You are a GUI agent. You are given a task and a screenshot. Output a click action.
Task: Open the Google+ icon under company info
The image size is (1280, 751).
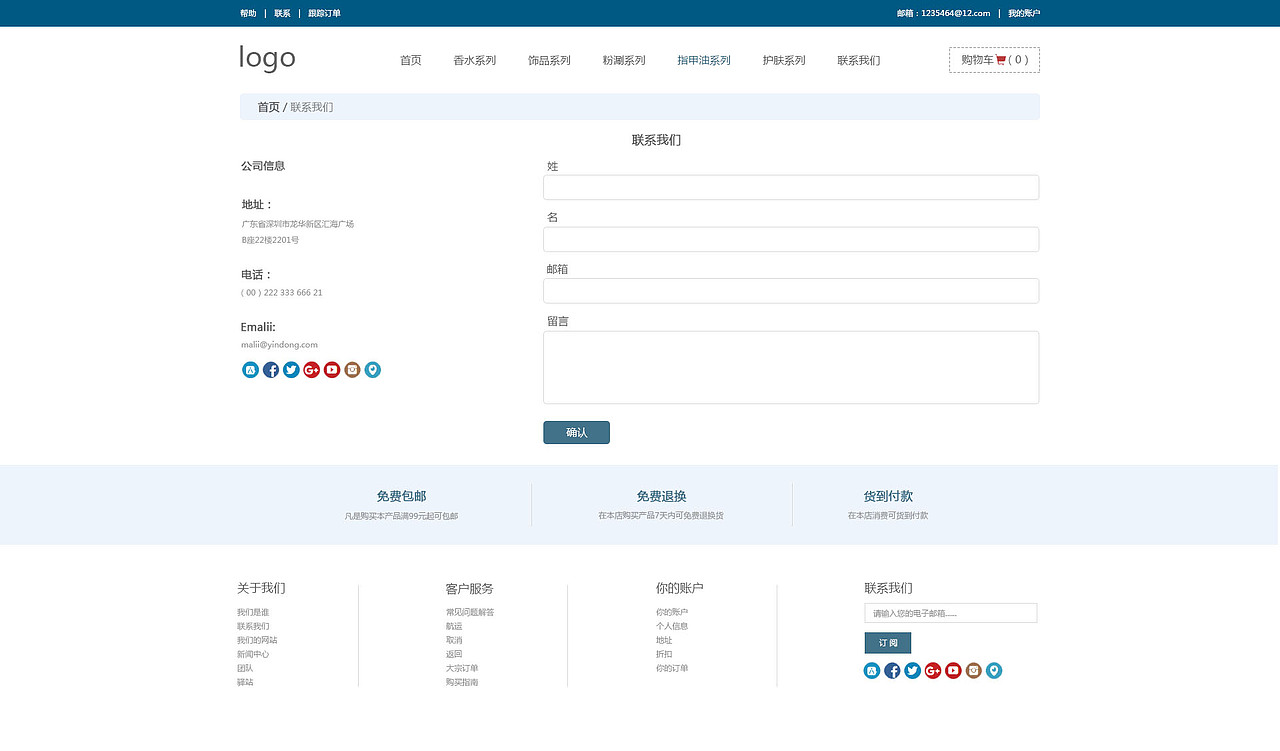pos(312,370)
